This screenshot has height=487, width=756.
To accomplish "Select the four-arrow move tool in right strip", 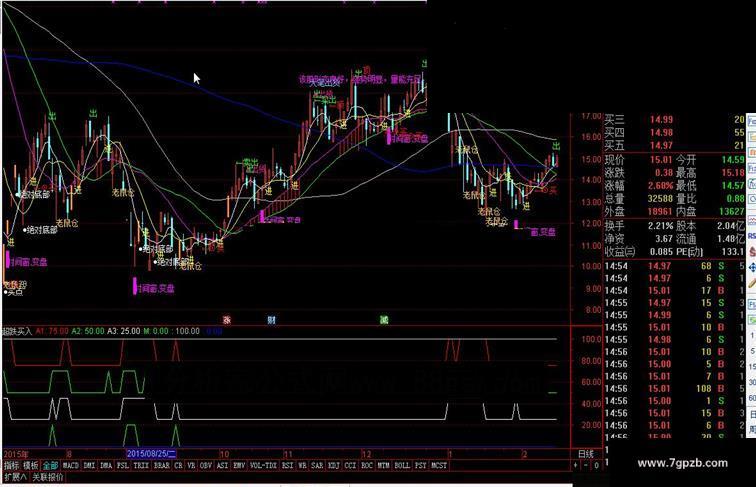I will pos(752,267).
